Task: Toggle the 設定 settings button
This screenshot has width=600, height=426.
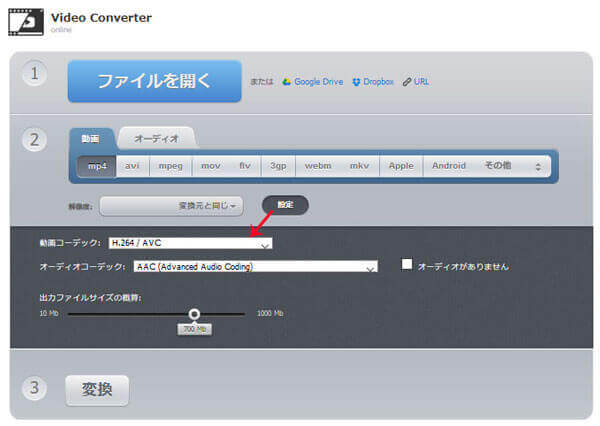Action: (285, 205)
